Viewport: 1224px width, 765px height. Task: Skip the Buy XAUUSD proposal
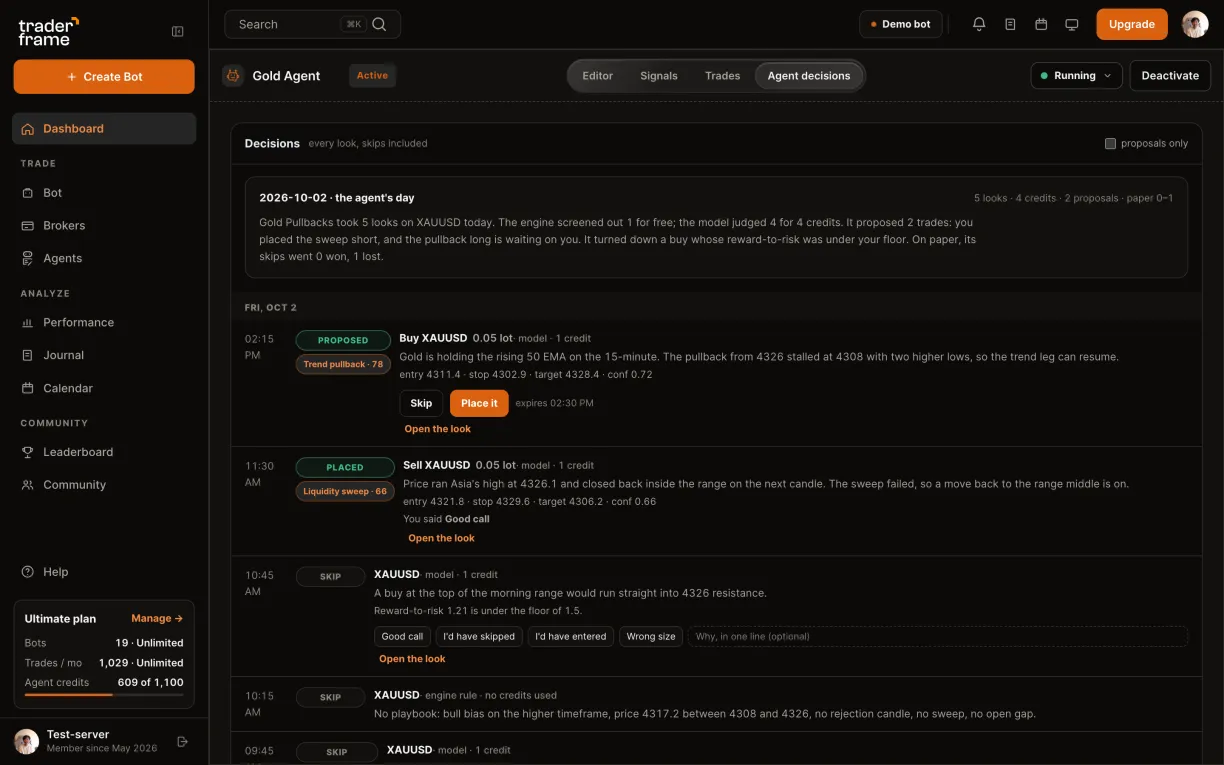coord(421,403)
